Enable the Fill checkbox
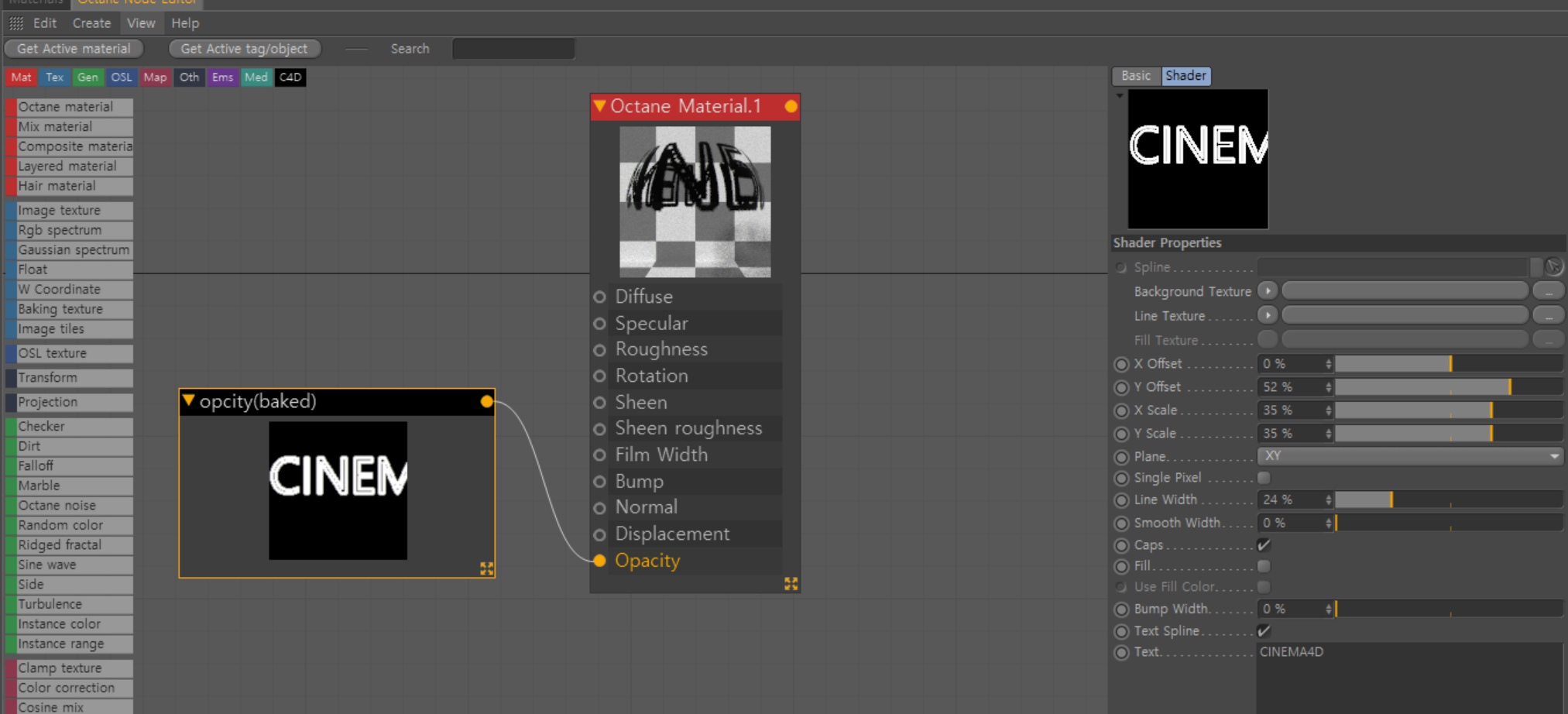 [1264, 566]
